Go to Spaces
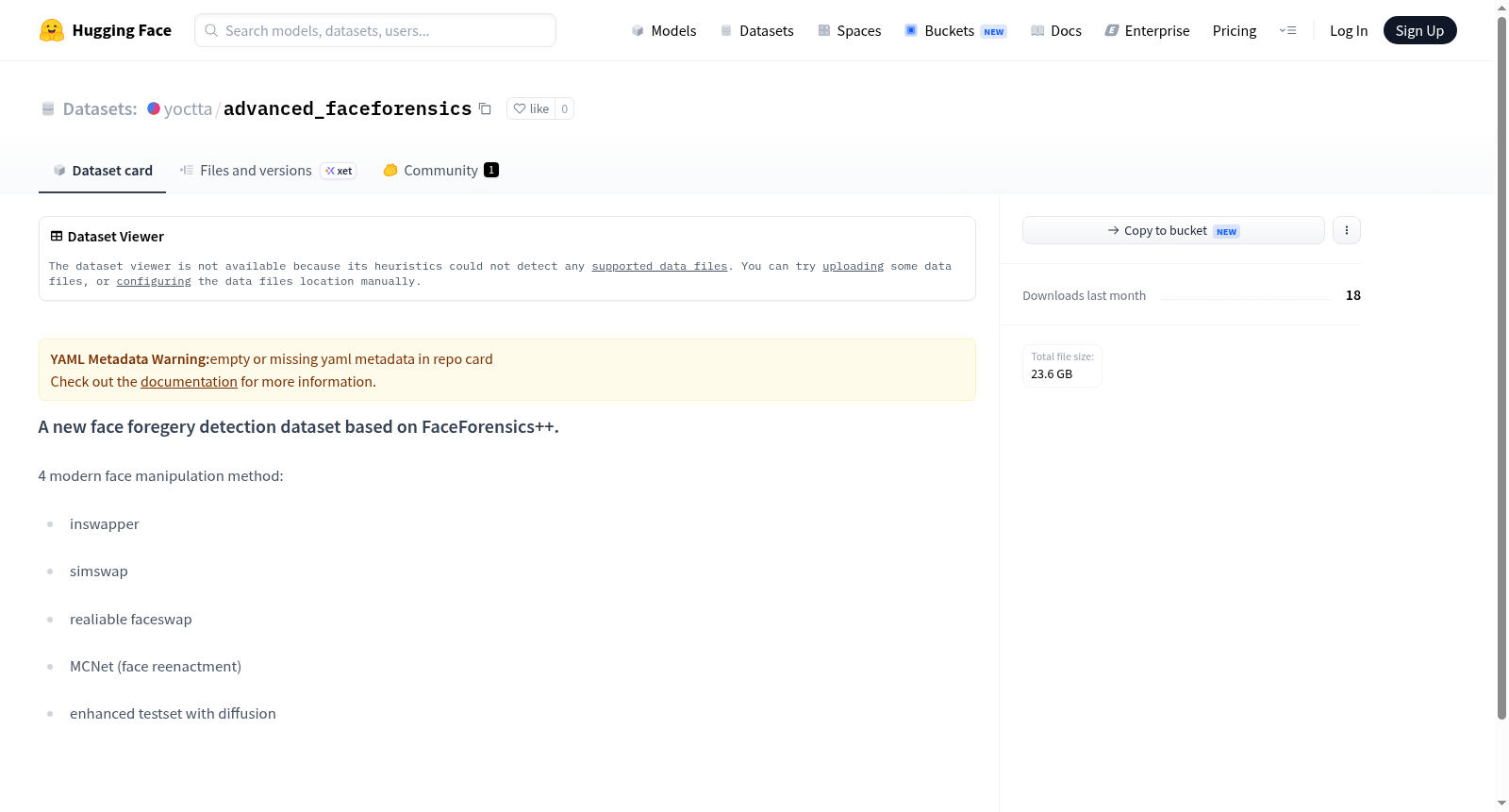 (x=850, y=30)
